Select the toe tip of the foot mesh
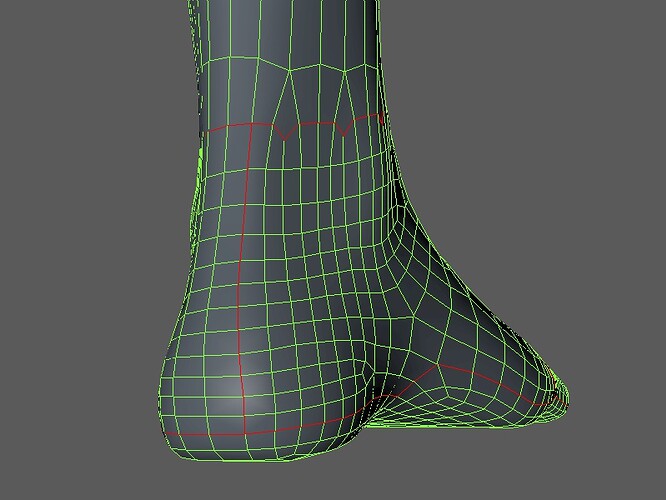 tap(565, 398)
